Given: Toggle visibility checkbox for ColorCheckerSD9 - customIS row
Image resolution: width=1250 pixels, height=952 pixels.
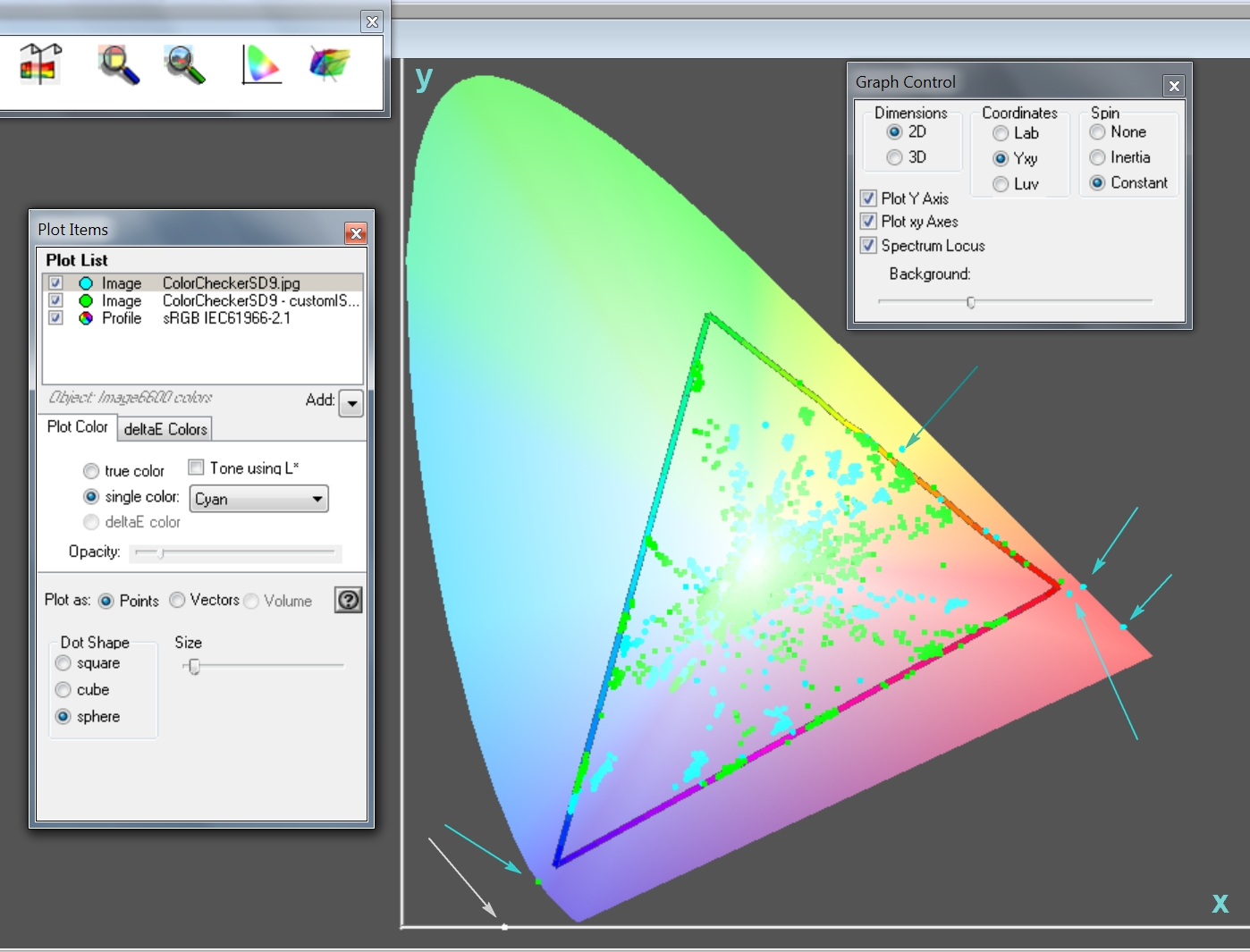Looking at the screenshot, I should [55, 300].
